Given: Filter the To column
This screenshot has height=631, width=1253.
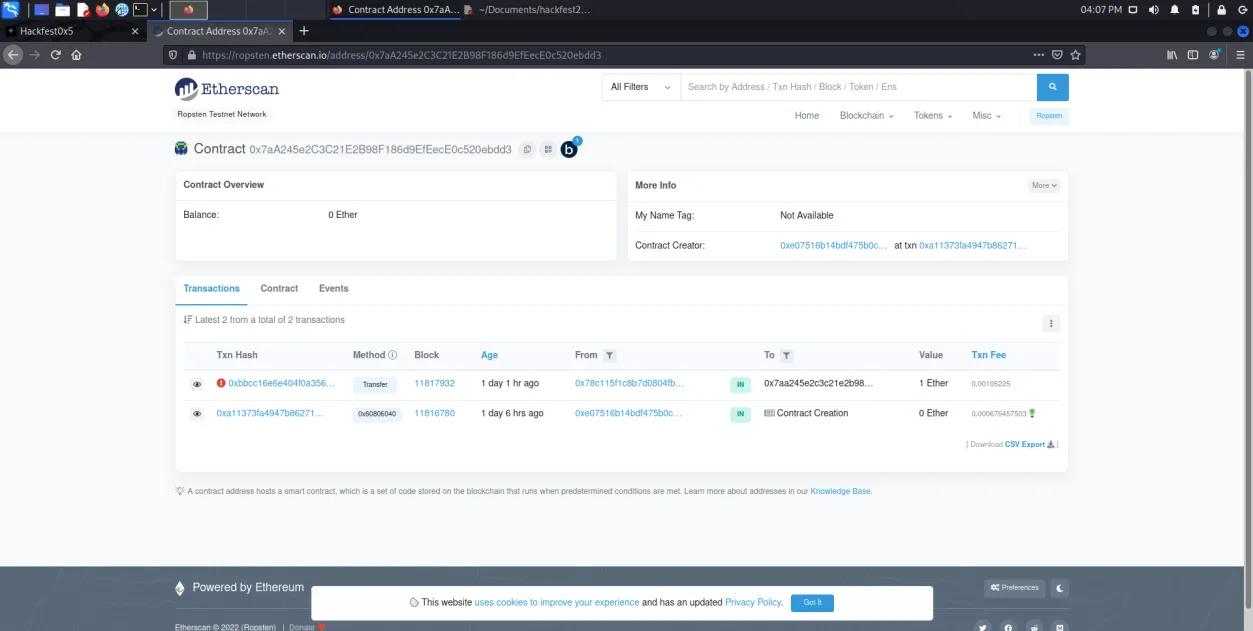Looking at the screenshot, I should 786,355.
